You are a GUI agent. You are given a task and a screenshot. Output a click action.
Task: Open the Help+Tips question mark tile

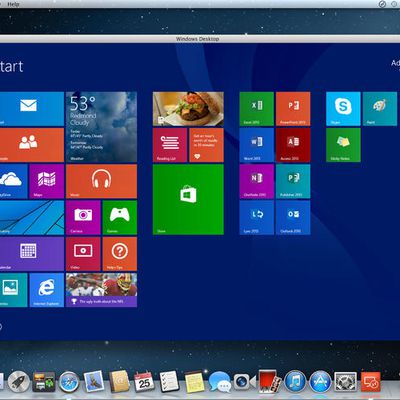[120, 254]
